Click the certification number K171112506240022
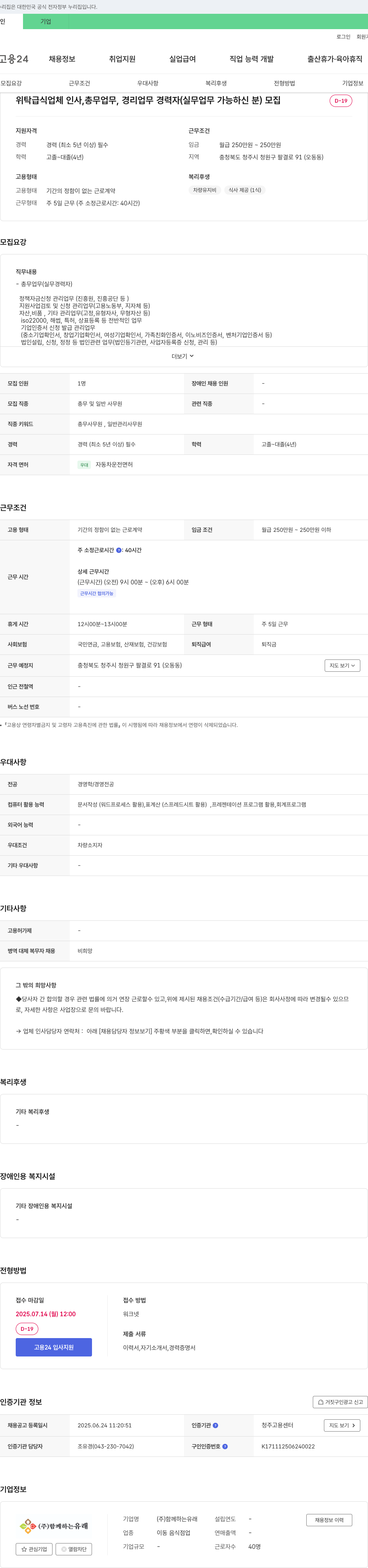Image resolution: width=368 pixels, height=1568 pixels. click(x=288, y=1446)
